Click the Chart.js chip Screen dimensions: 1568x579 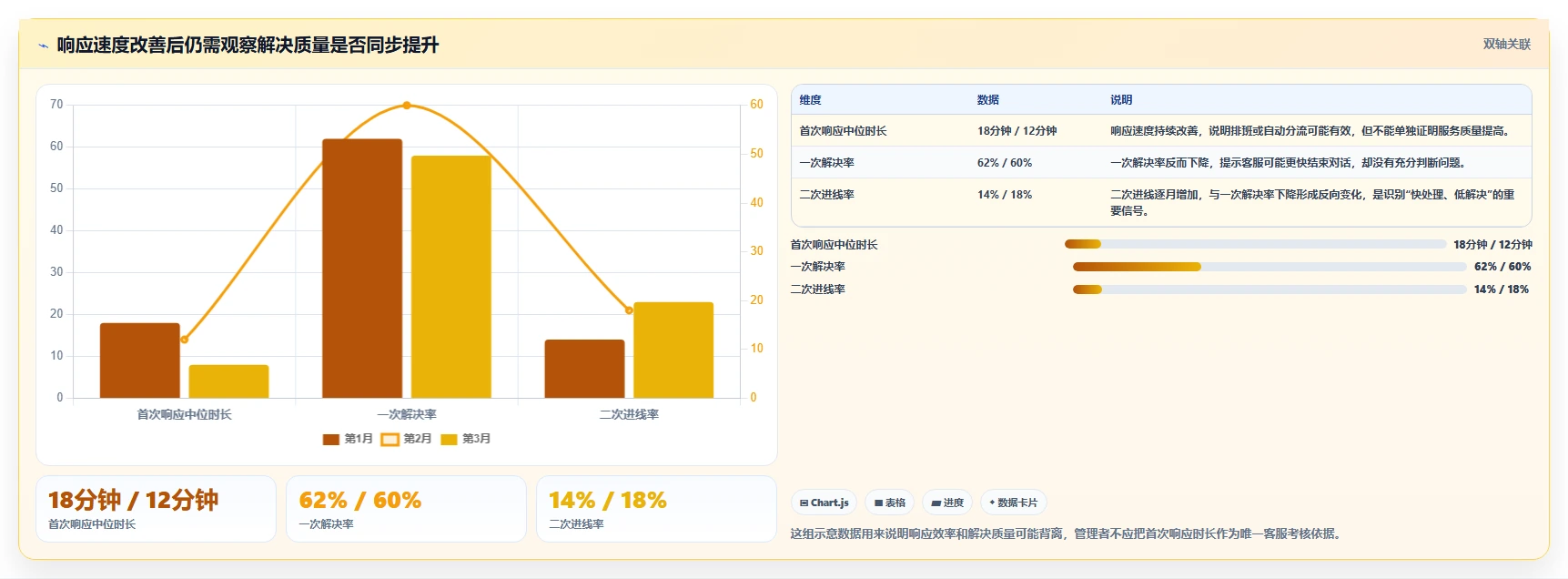[x=824, y=503]
